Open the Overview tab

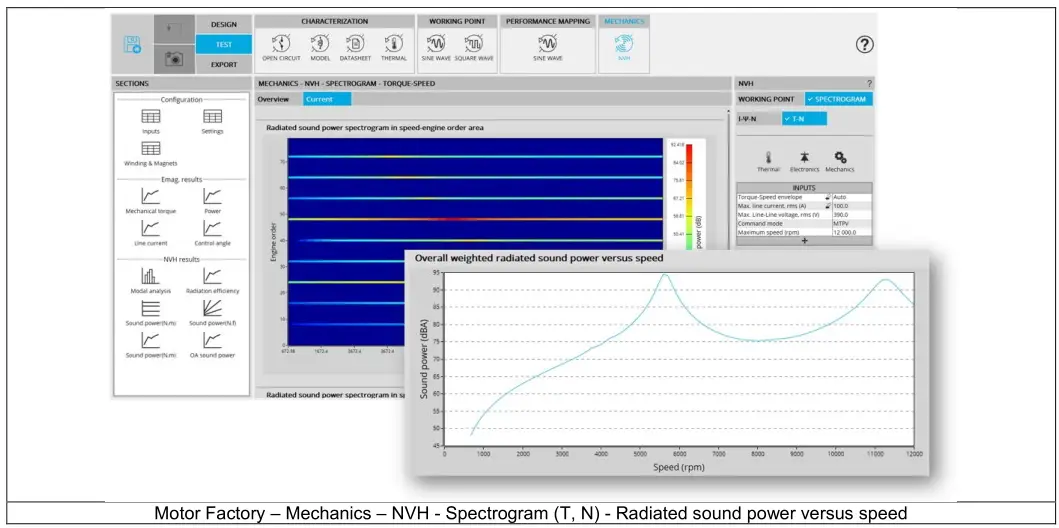[272, 99]
